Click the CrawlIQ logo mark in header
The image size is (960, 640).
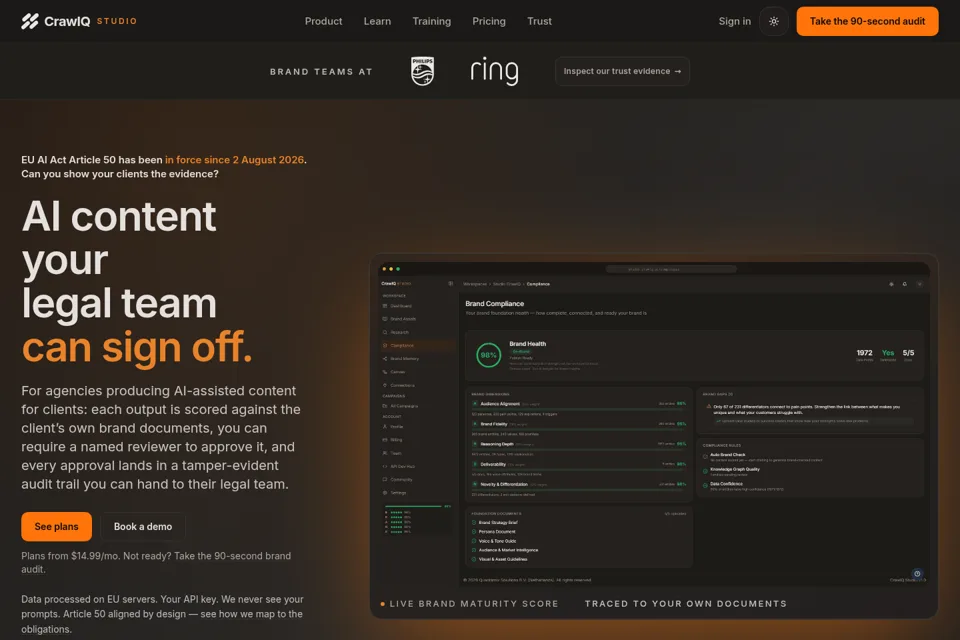click(x=29, y=21)
